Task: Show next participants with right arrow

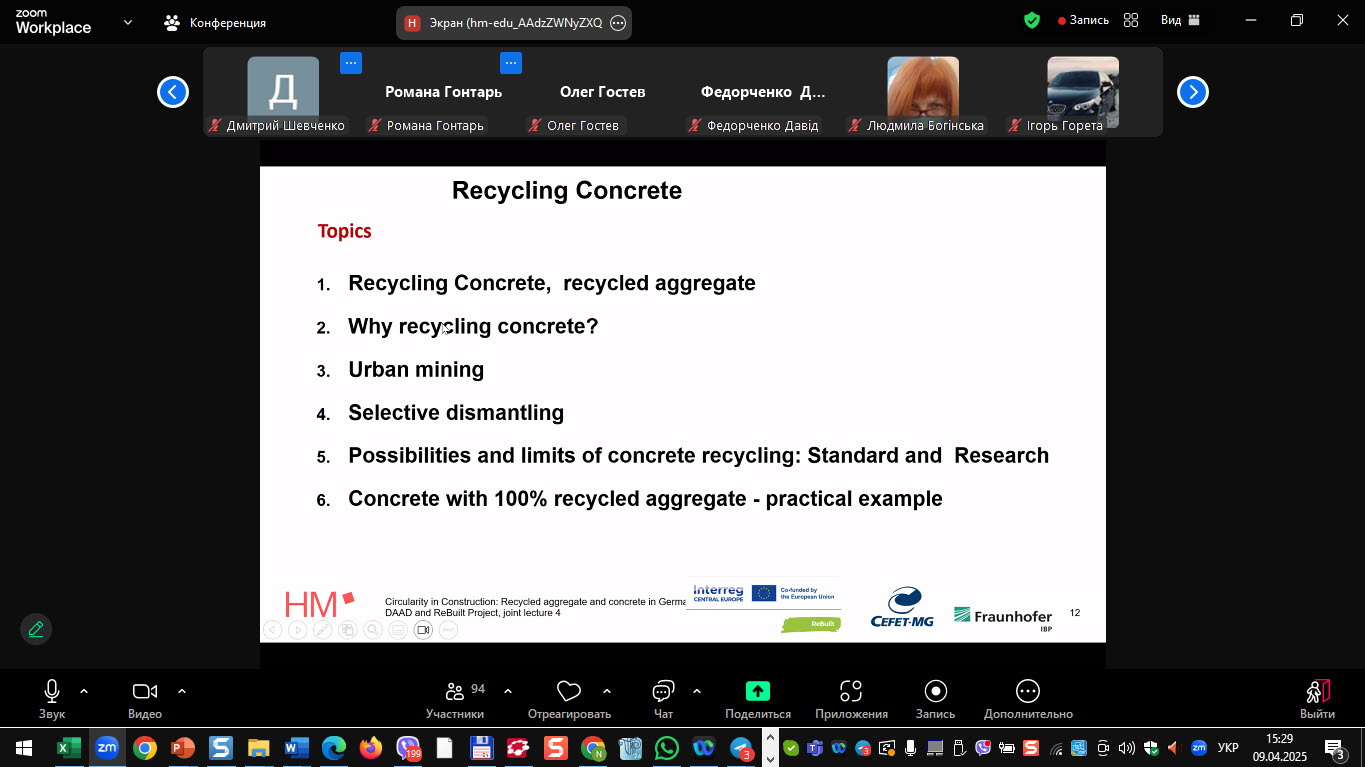Action: pyautogui.click(x=1193, y=92)
